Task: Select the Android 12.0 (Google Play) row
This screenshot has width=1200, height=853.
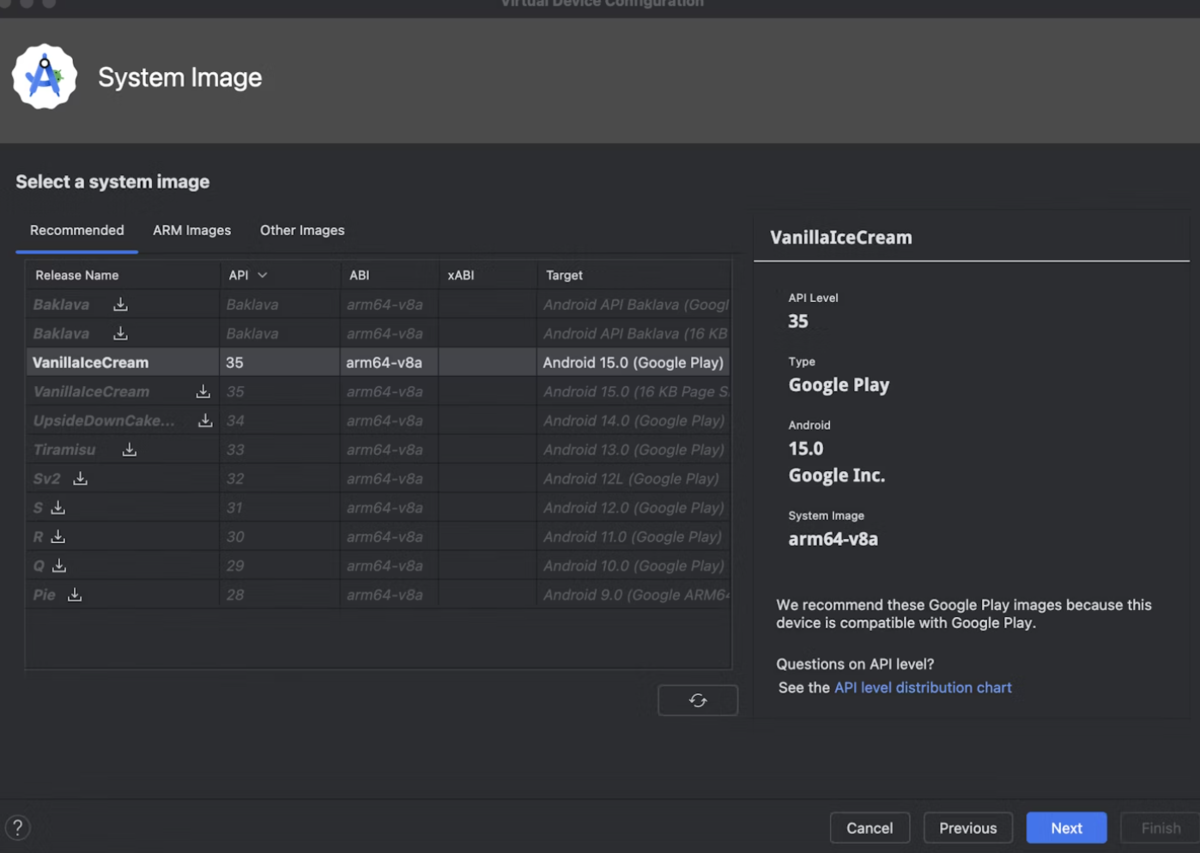Action: (x=378, y=507)
